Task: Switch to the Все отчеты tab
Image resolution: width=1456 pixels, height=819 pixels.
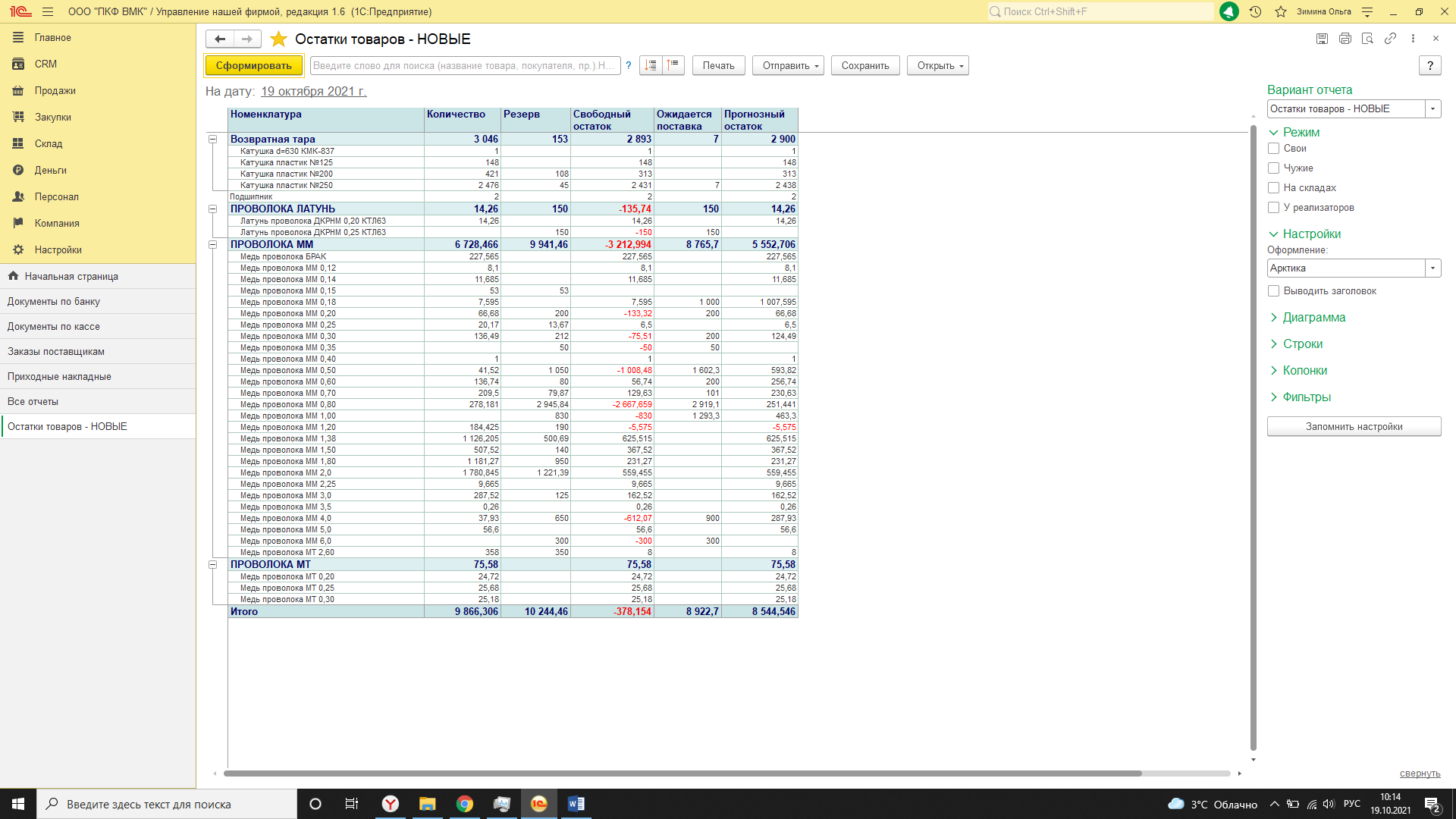Action: [33, 402]
